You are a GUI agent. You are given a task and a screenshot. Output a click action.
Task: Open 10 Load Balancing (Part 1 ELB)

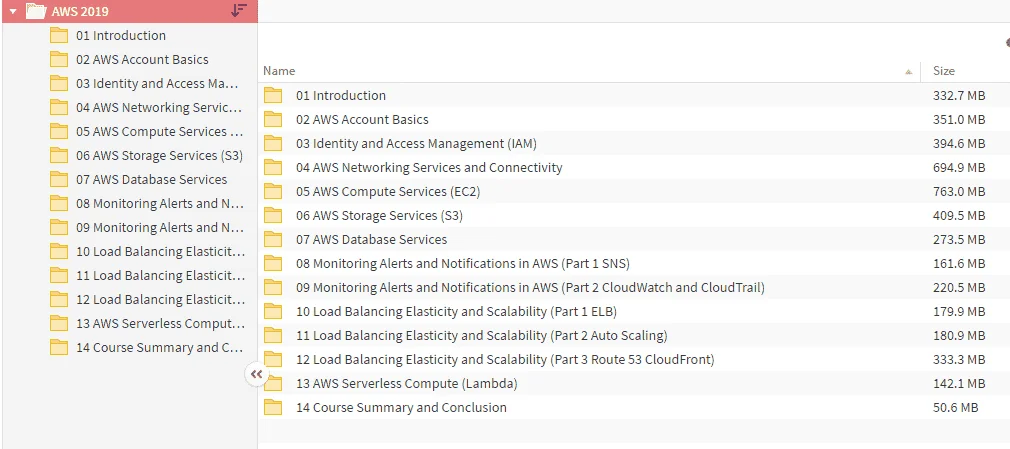[456, 312]
